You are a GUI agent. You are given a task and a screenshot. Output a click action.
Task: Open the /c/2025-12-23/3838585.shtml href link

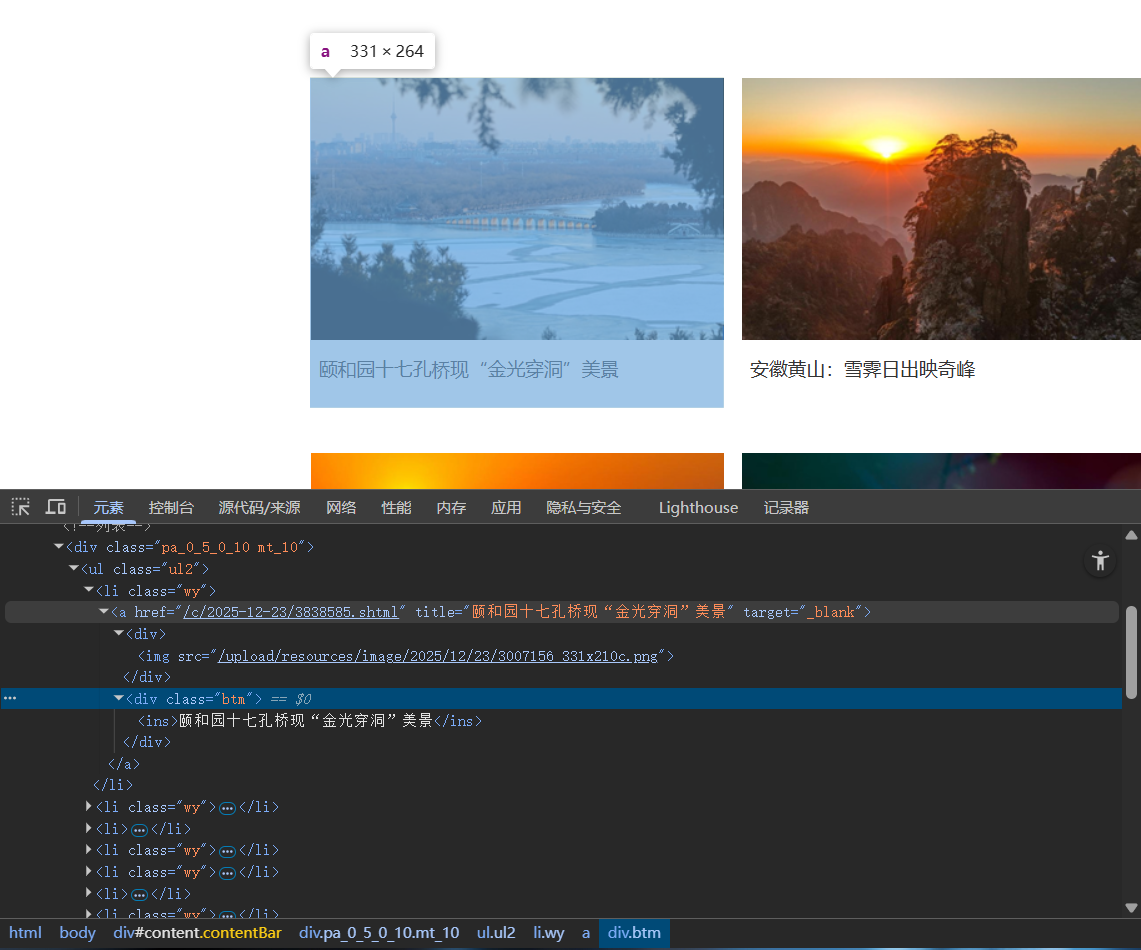pyautogui.click(x=290, y=612)
